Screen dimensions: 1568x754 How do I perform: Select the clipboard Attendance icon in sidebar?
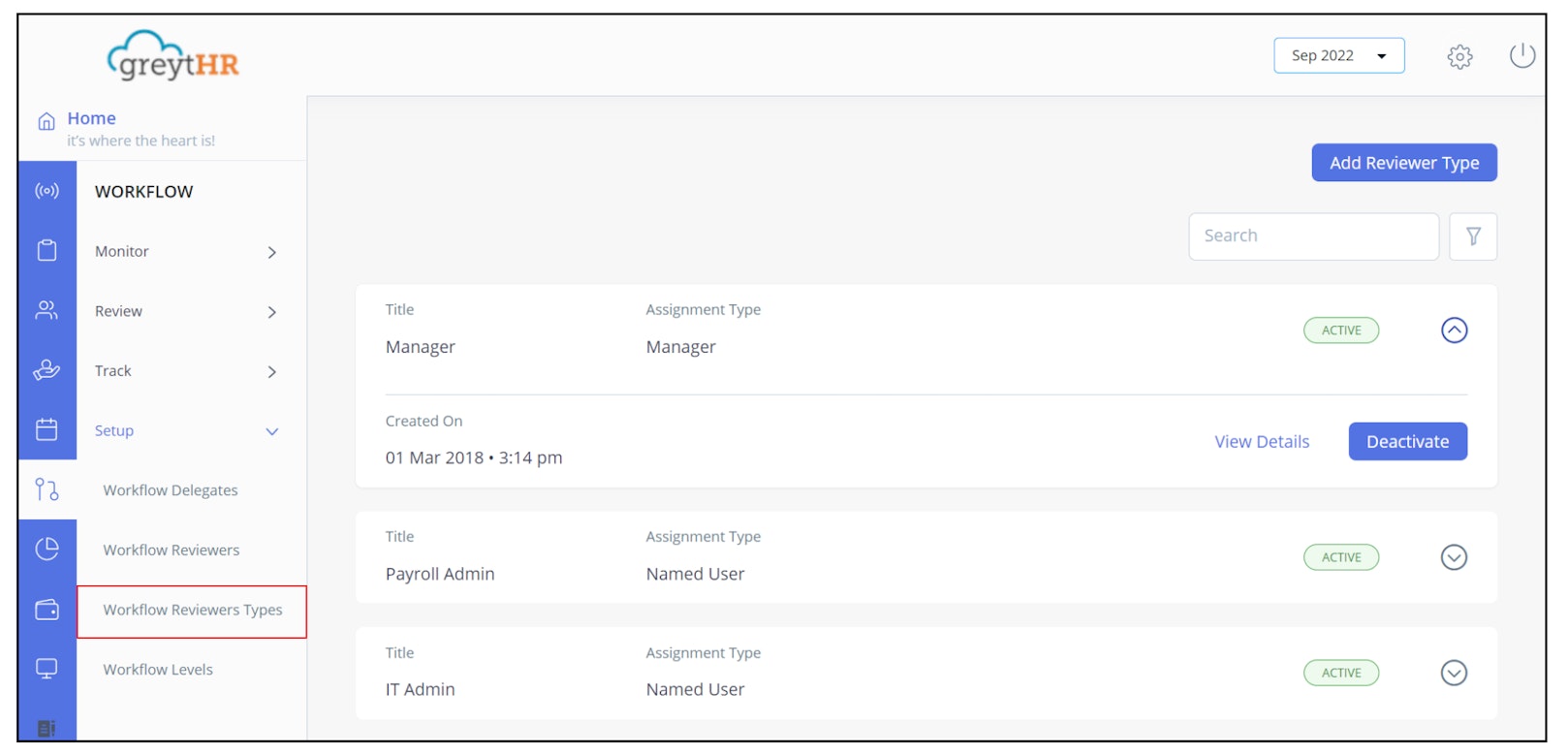click(x=47, y=250)
